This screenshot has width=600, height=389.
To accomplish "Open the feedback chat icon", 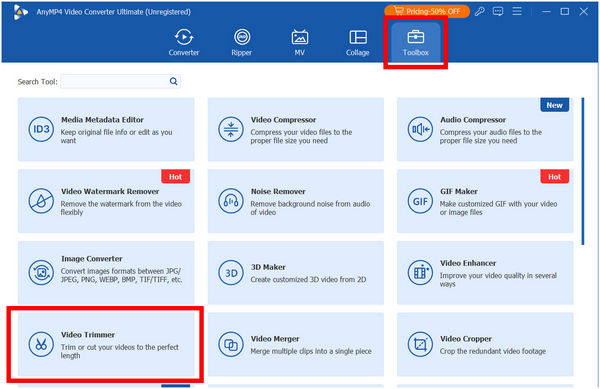I will (x=498, y=11).
